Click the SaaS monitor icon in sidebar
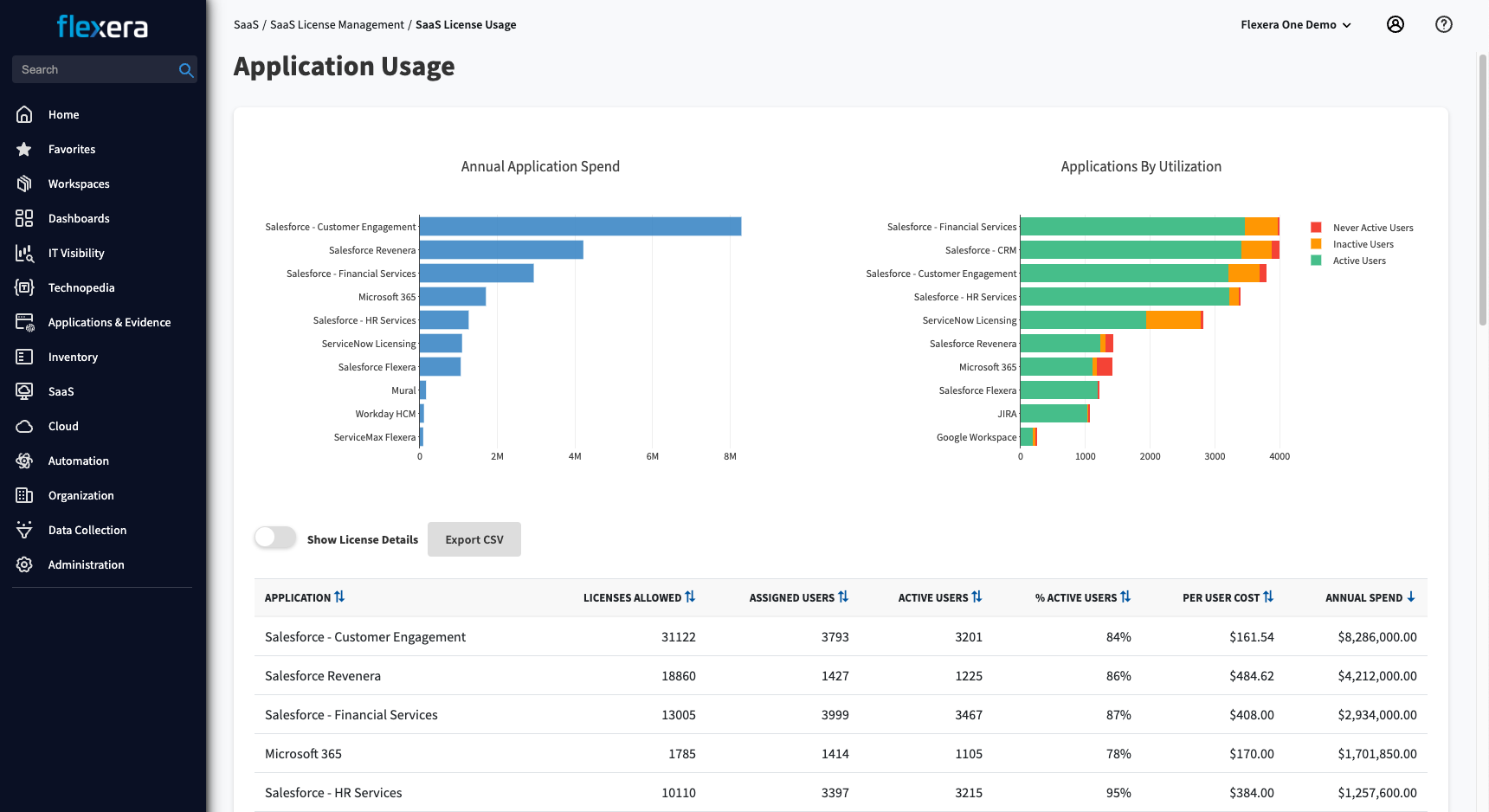 (x=24, y=391)
